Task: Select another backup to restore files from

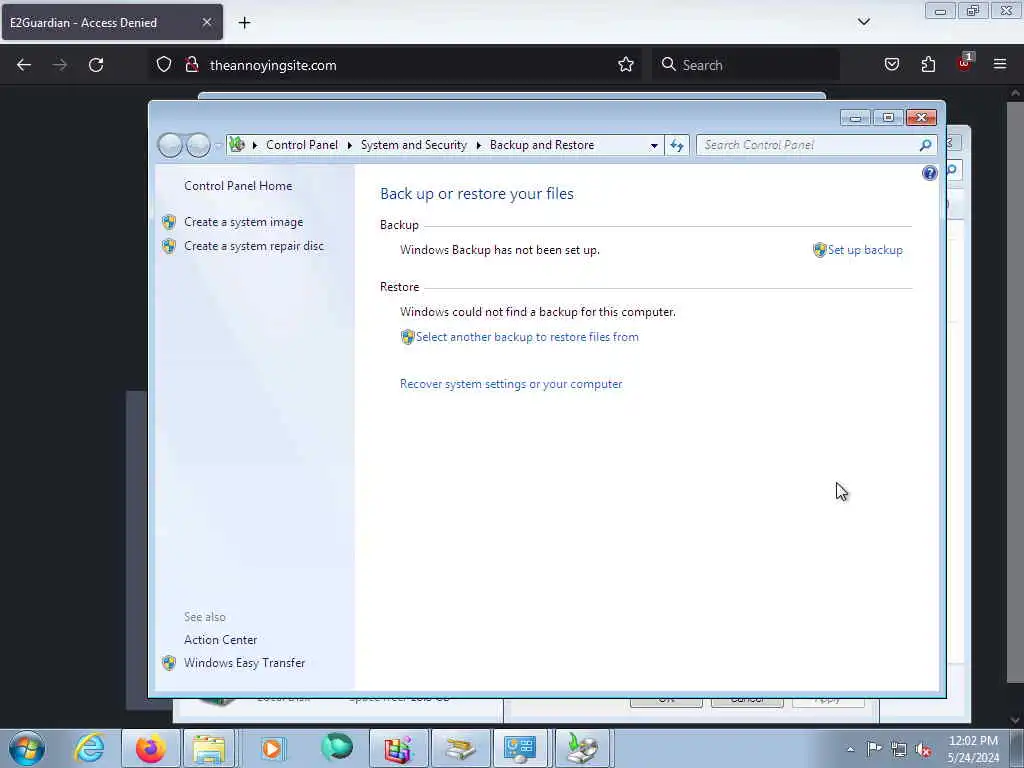Action: [x=527, y=337]
